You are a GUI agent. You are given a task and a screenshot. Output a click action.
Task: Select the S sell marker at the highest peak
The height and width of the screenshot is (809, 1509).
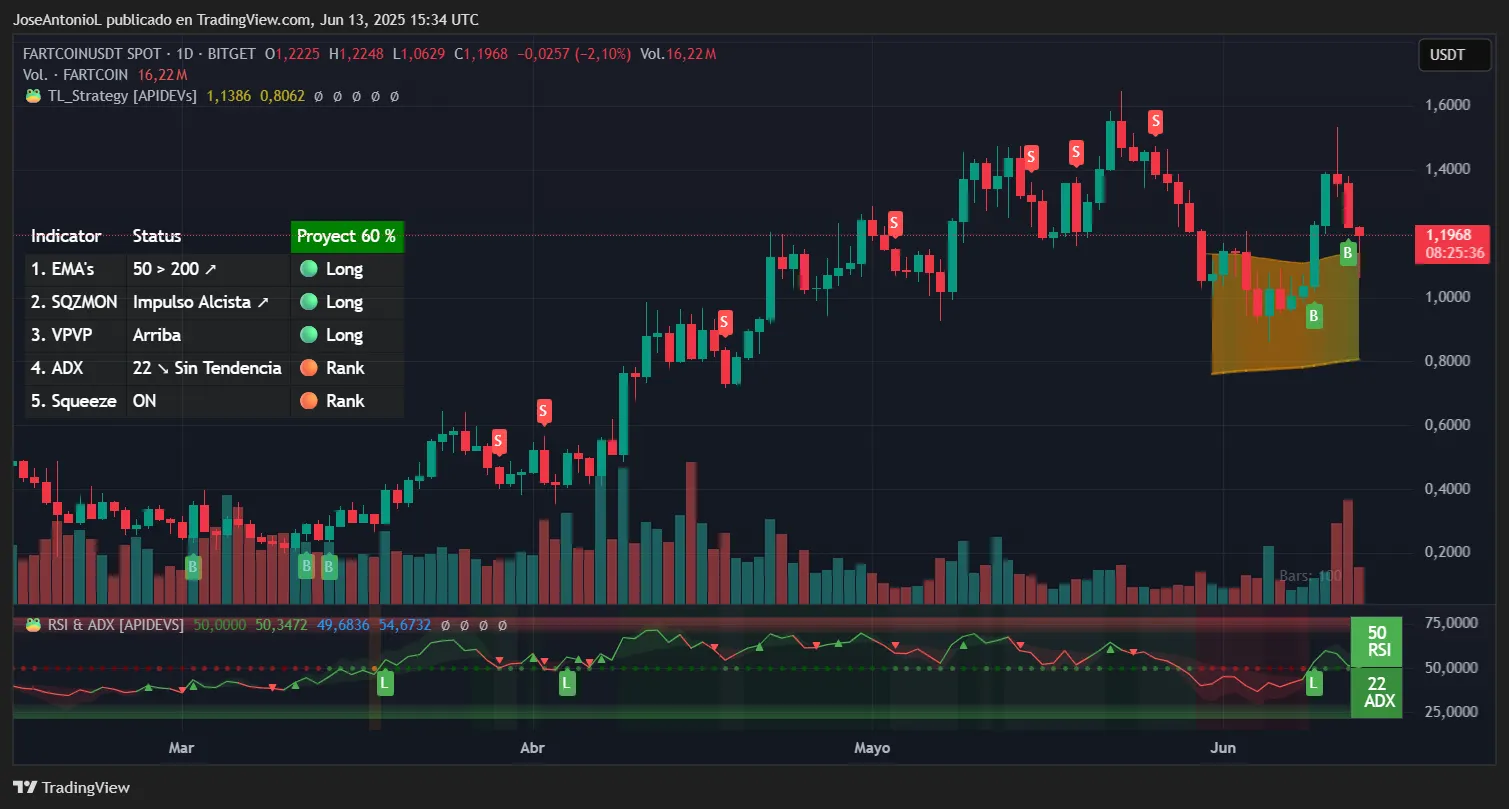[1155, 122]
